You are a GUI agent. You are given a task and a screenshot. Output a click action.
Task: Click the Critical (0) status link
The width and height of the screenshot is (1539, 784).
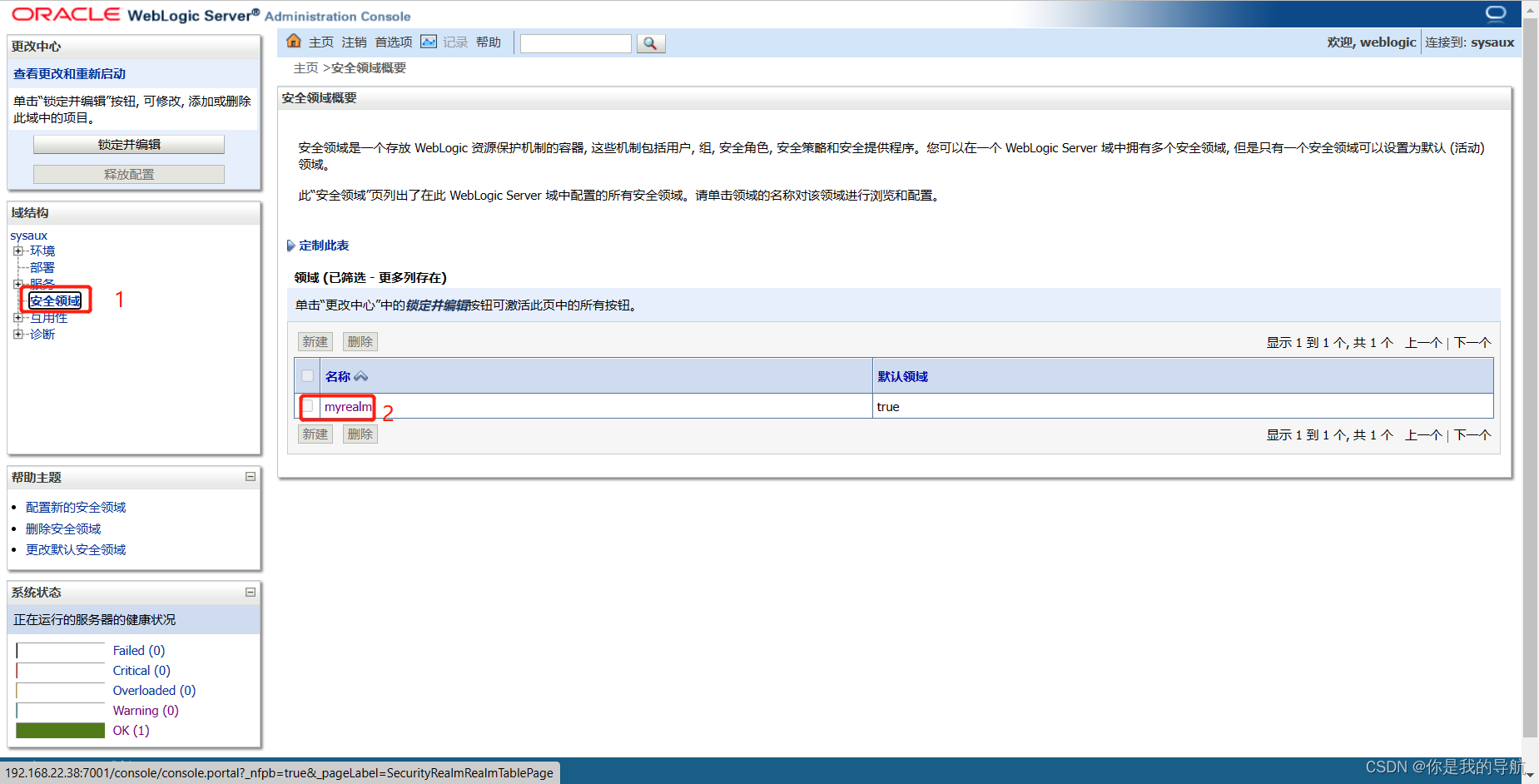141,671
